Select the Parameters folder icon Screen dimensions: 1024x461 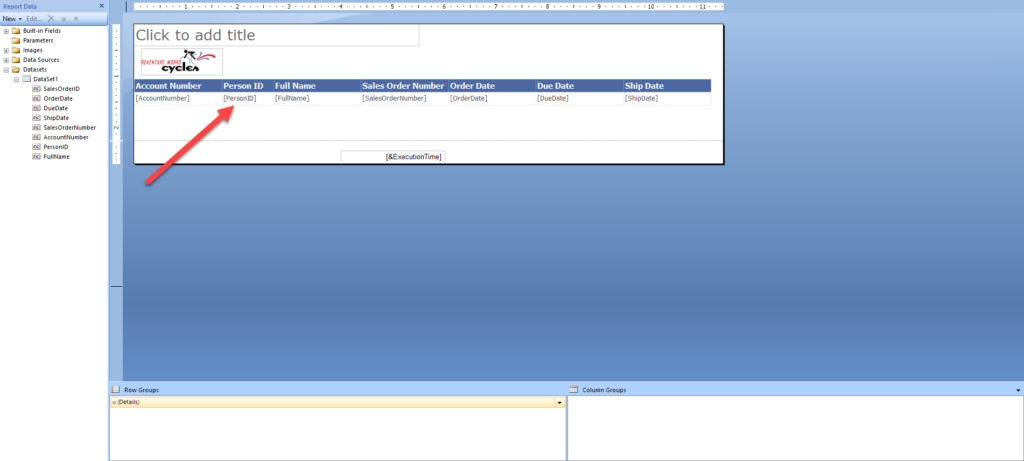[16, 40]
